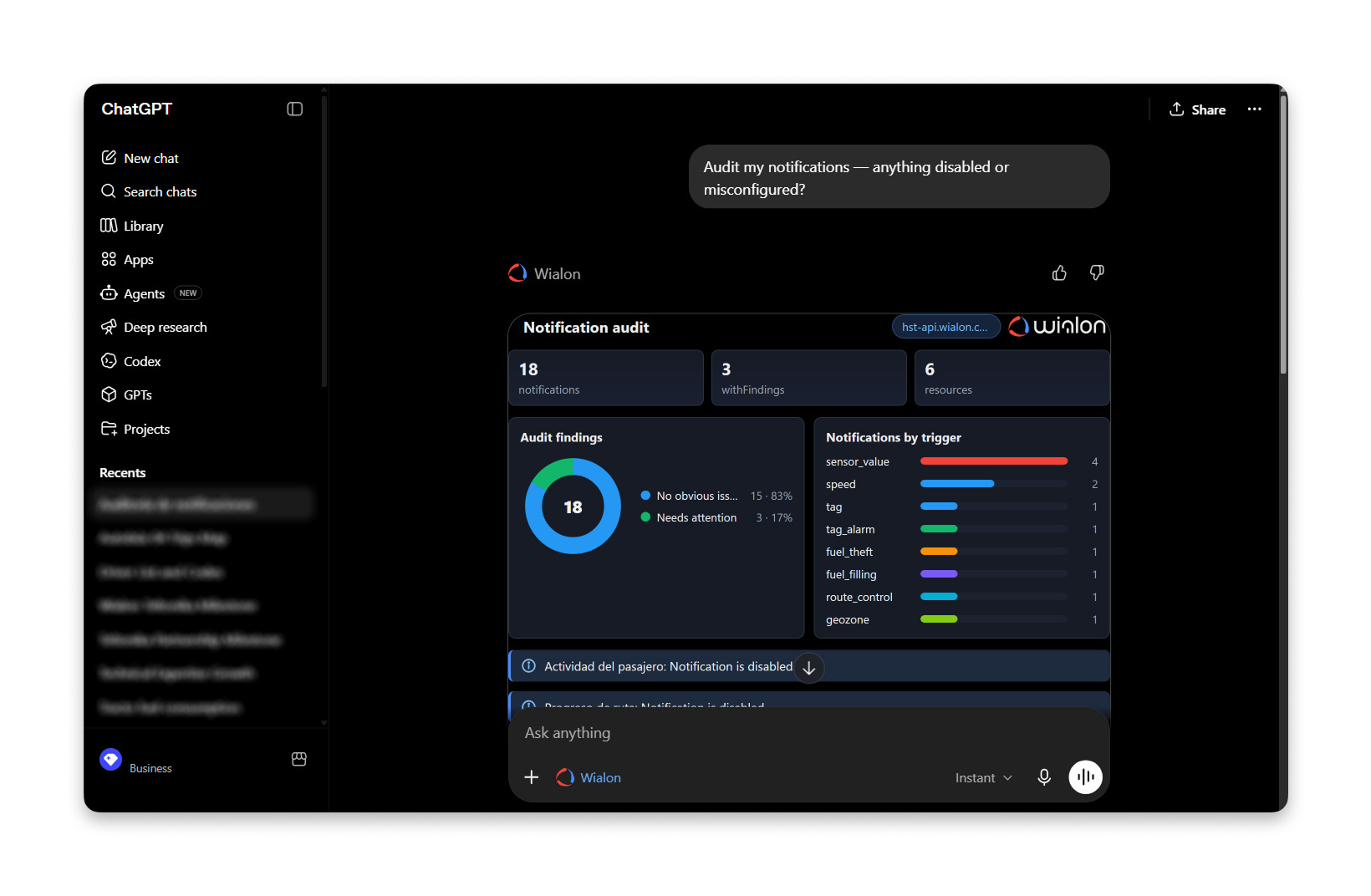Open the three-dot more options menu
Viewport: 1371px width, 896px height.
1254,109
